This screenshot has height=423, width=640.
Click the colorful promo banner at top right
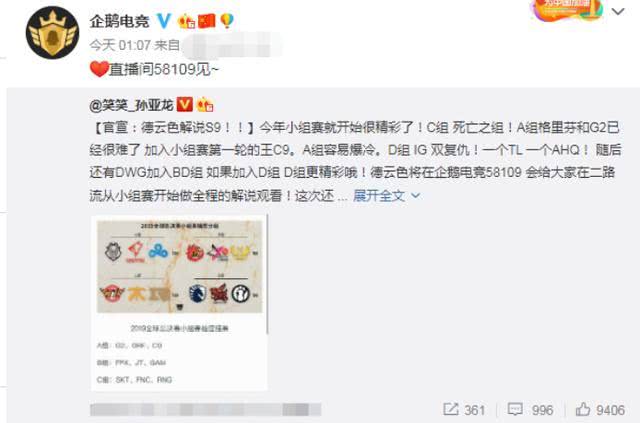coord(568,10)
